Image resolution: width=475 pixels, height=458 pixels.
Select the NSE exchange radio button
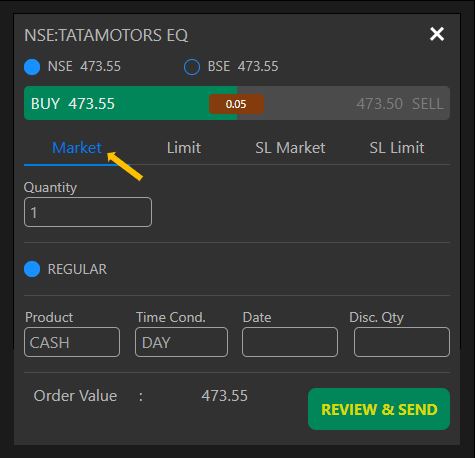[32, 67]
